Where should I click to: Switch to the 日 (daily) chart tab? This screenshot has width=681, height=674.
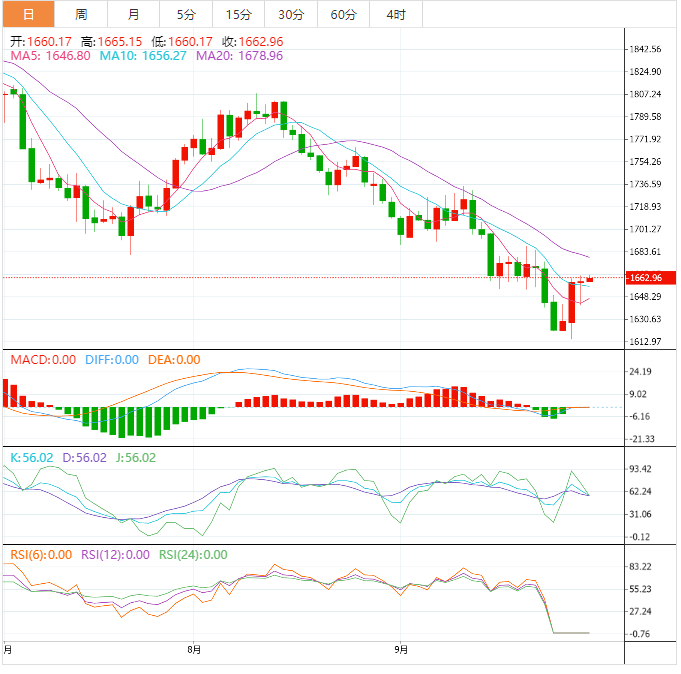(27, 14)
